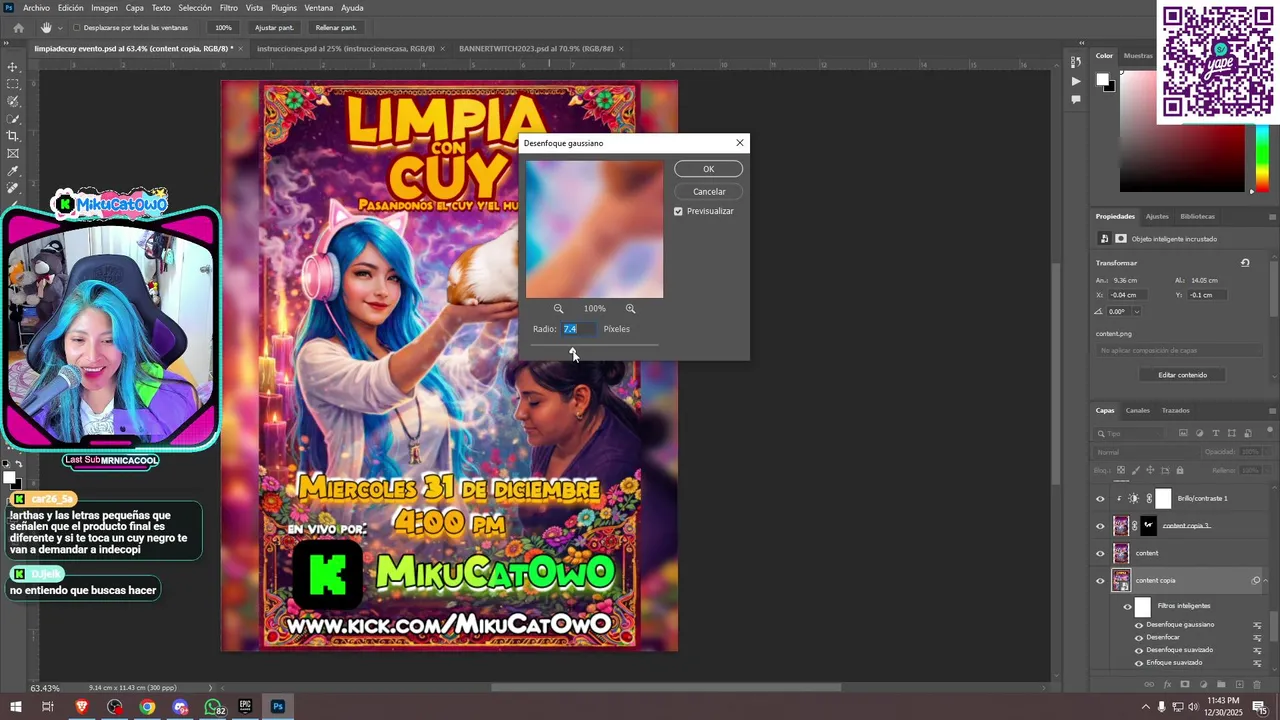Open the Imagen menu
1280x720 pixels.
pyautogui.click(x=104, y=8)
